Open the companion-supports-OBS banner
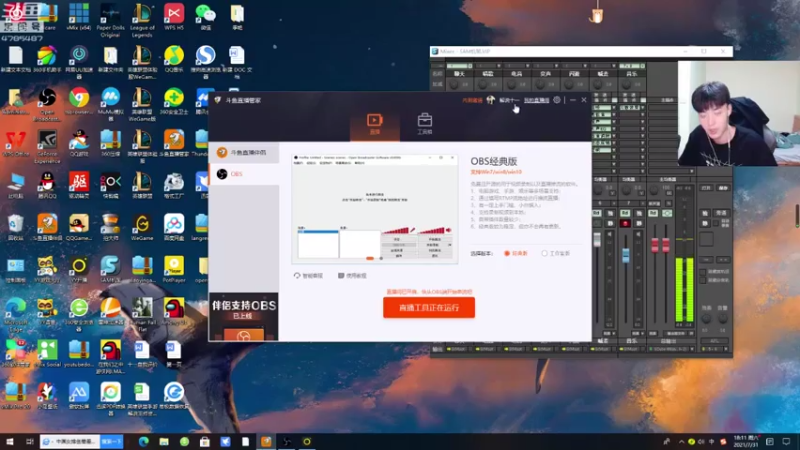Viewport: 800px width, 450px height. pyautogui.click(x=244, y=316)
